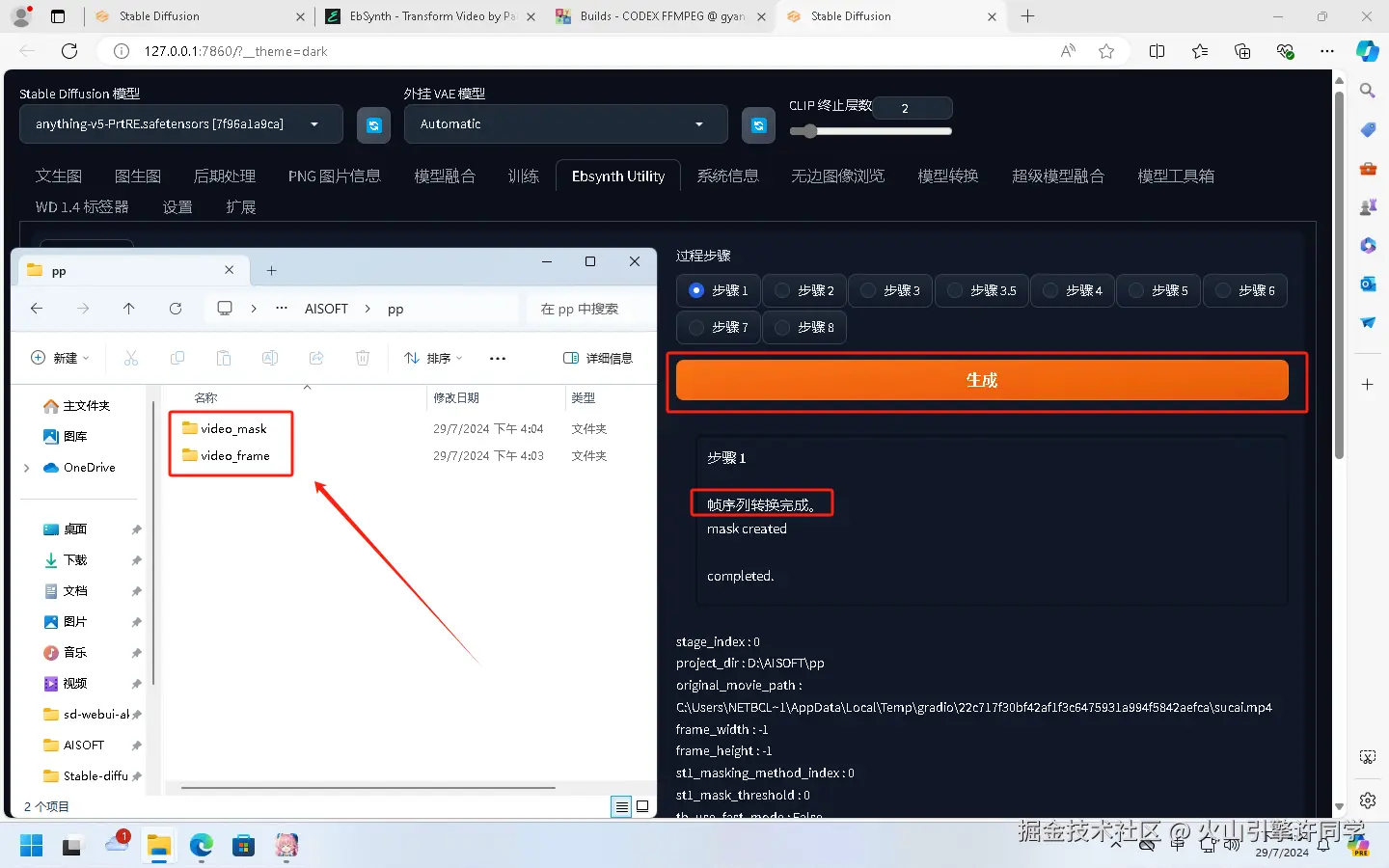Screen dimensions: 1389x868
Task: Click the Paste icon in File Explorer toolbar
Action: pos(224,358)
